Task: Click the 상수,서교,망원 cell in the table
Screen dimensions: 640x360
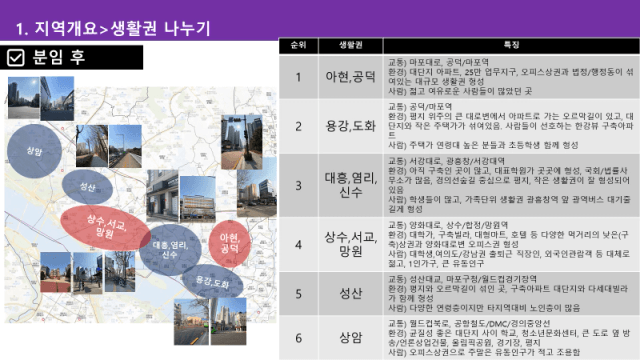Action: [x=351, y=244]
